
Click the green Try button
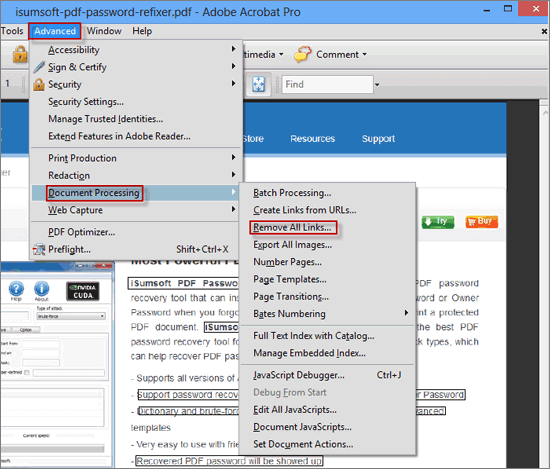tap(438, 222)
